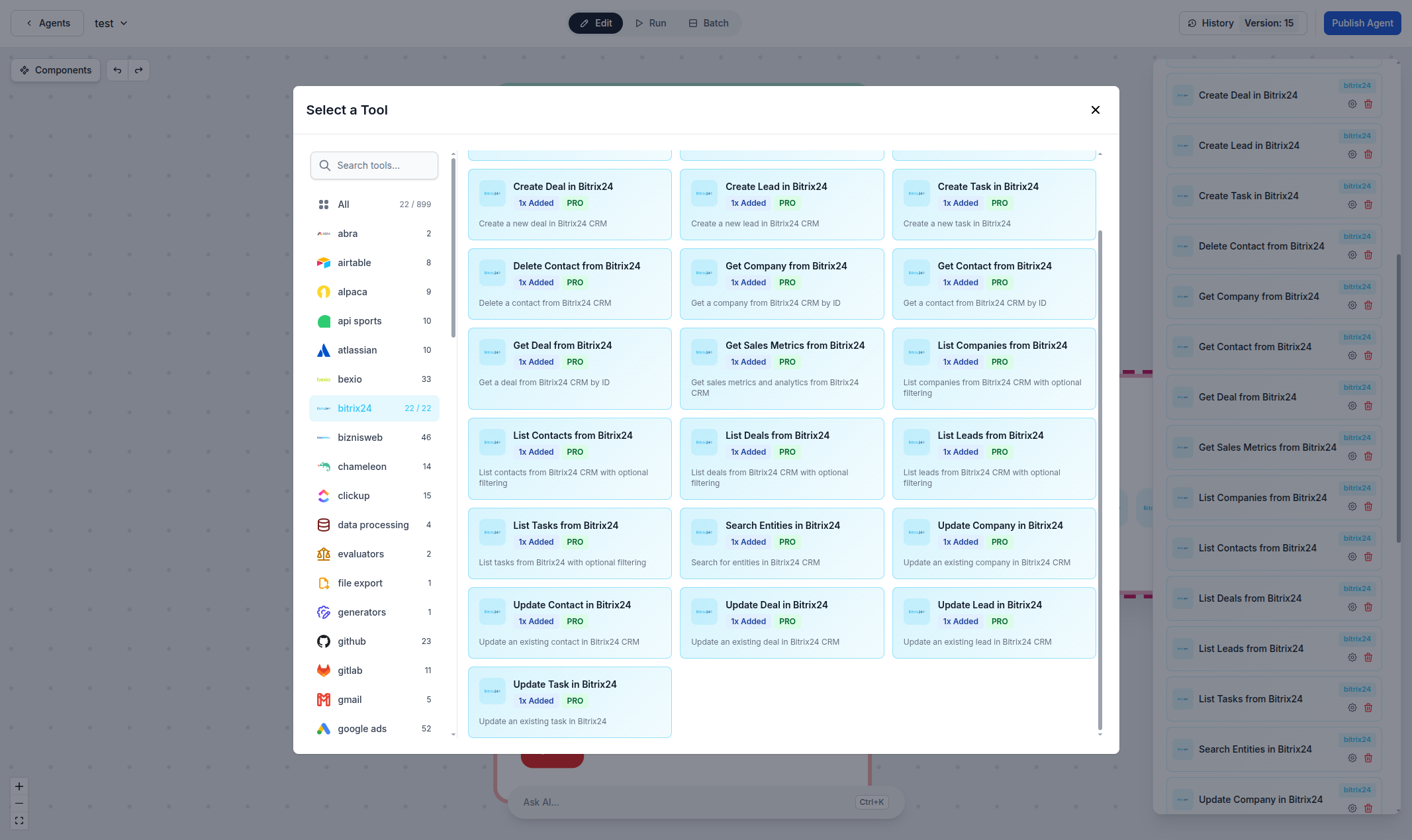The height and width of the screenshot is (840, 1412).
Task: Select the GitHub category in the tool sidebar
Action: tap(352, 641)
